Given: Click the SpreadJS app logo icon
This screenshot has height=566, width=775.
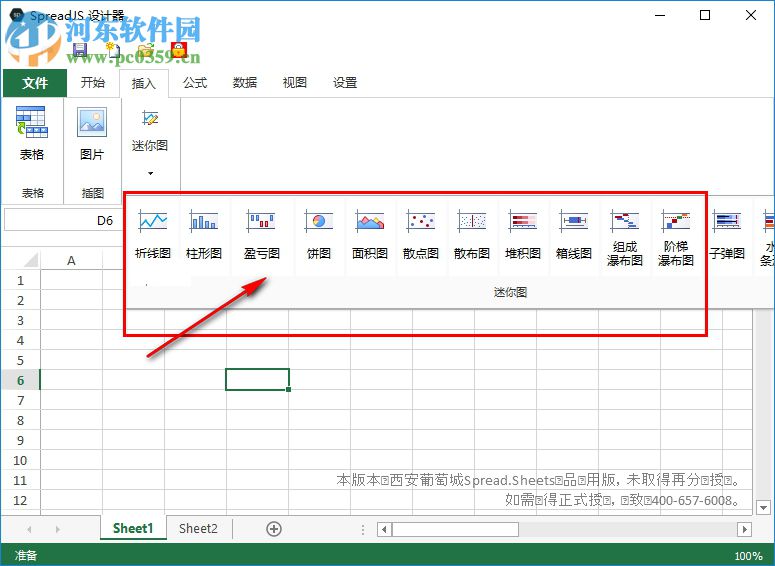Looking at the screenshot, I should pos(16,15).
